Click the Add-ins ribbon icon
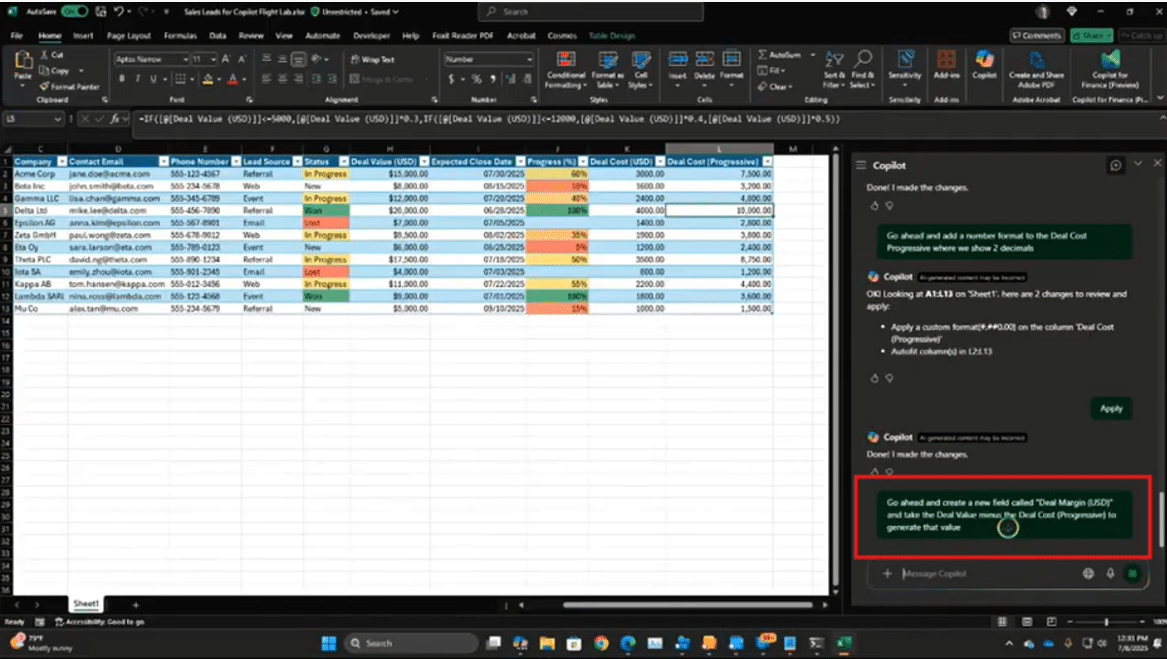The image size is (1167, 659). click(x=946, y=65)
